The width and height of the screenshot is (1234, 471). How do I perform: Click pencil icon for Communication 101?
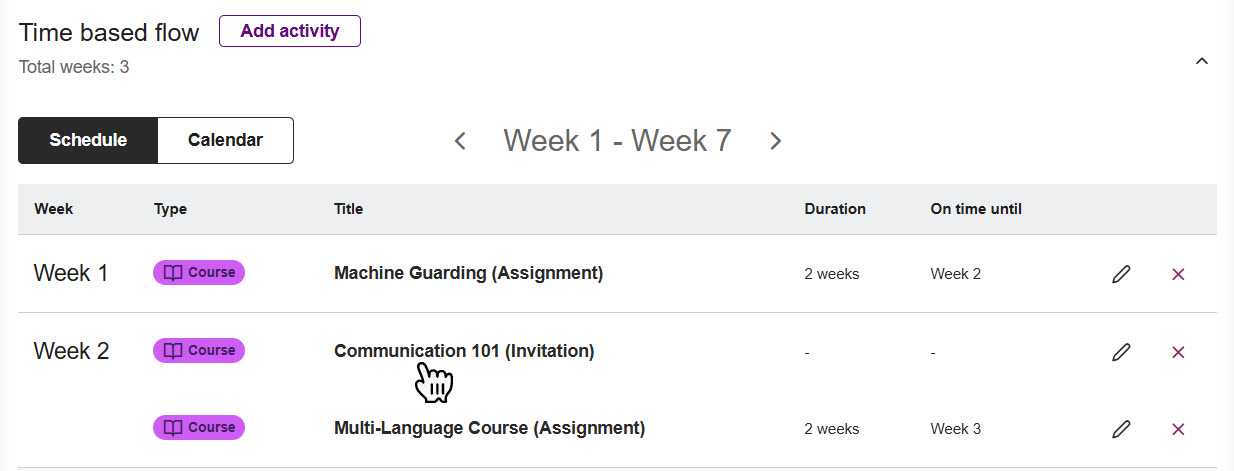(1121, 351)
